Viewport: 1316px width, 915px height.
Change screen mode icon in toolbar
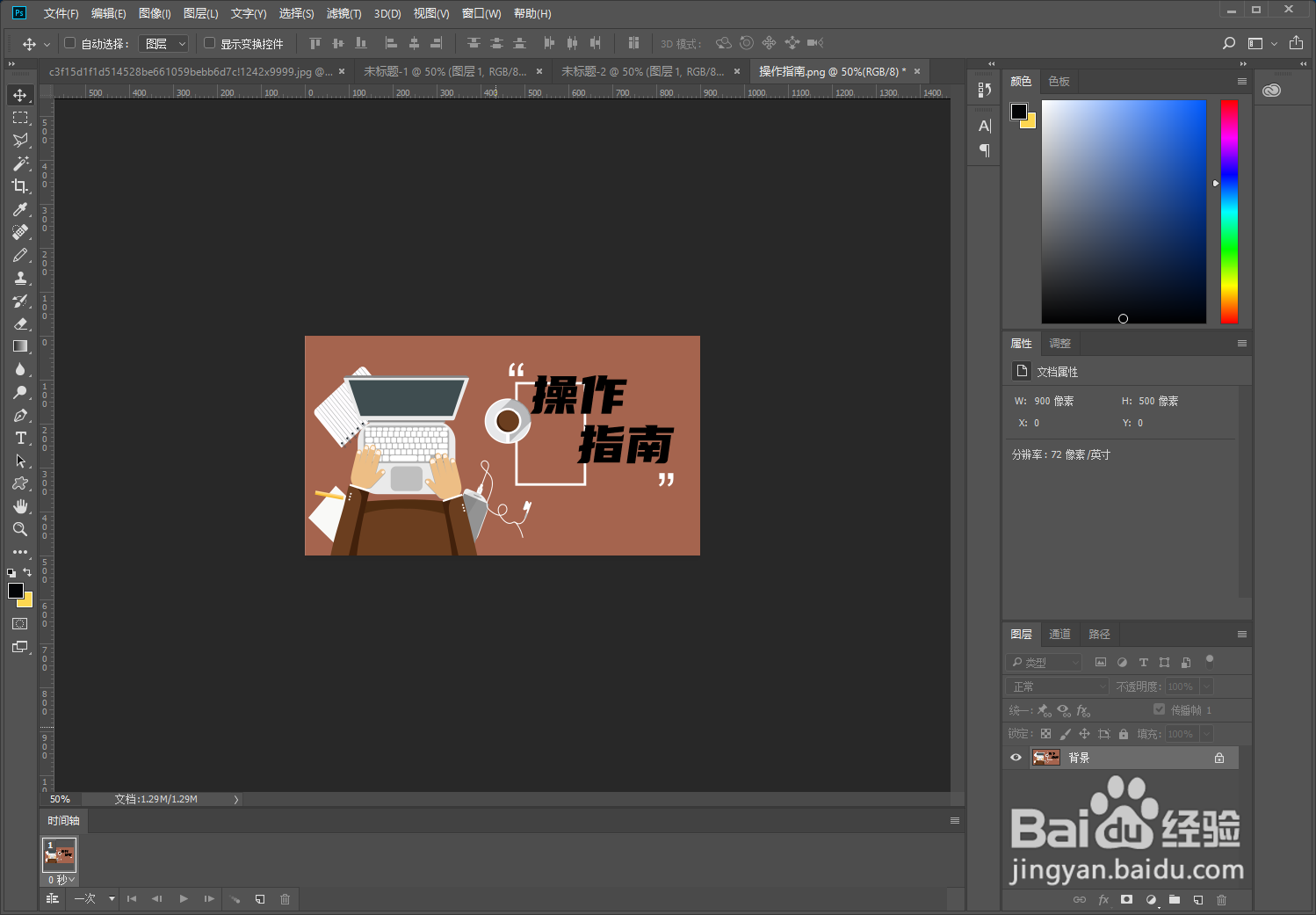tap(20, 647)
